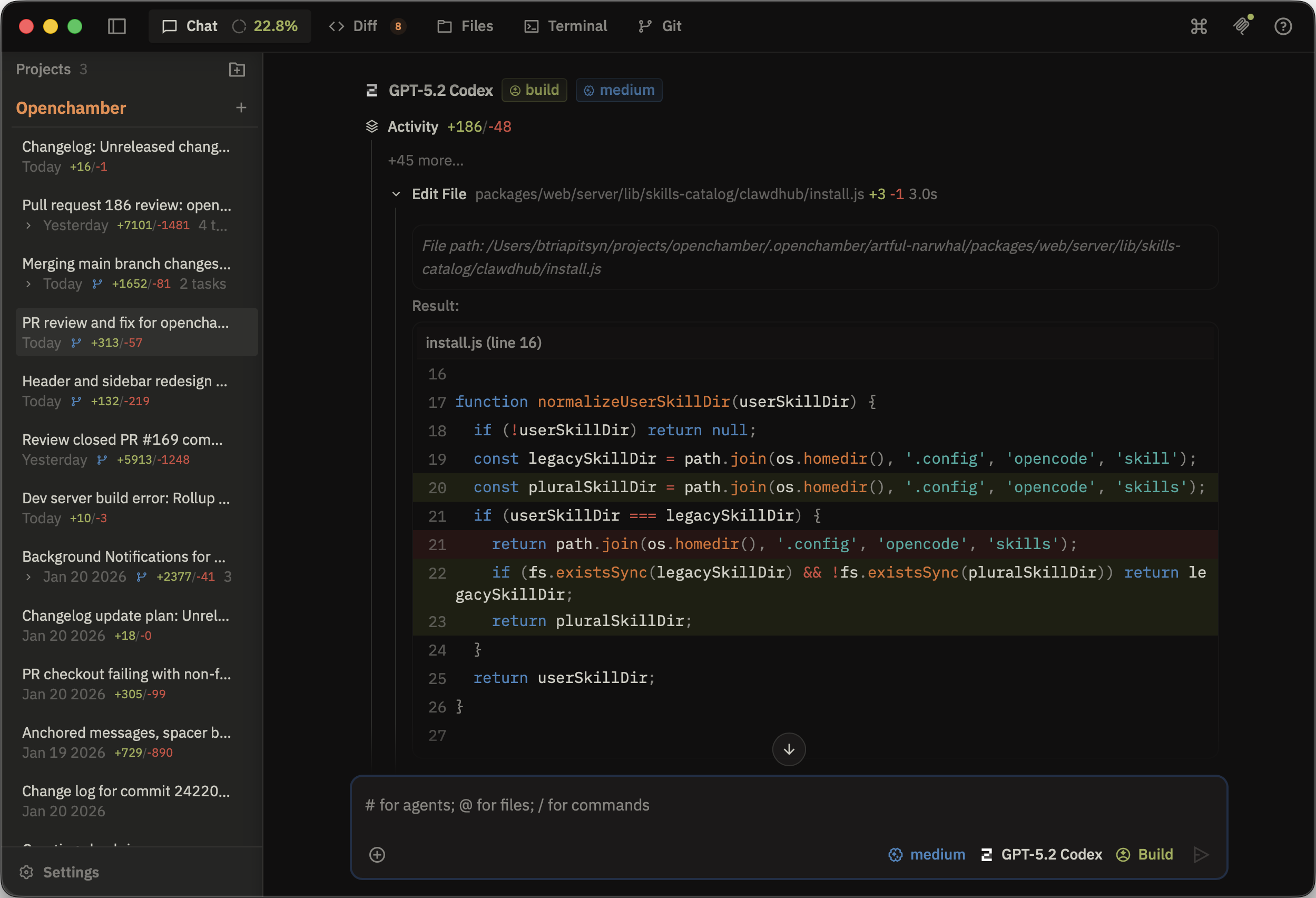Click the Result: label
Screen dimensions: 1316x898
(x=436, y=306)
